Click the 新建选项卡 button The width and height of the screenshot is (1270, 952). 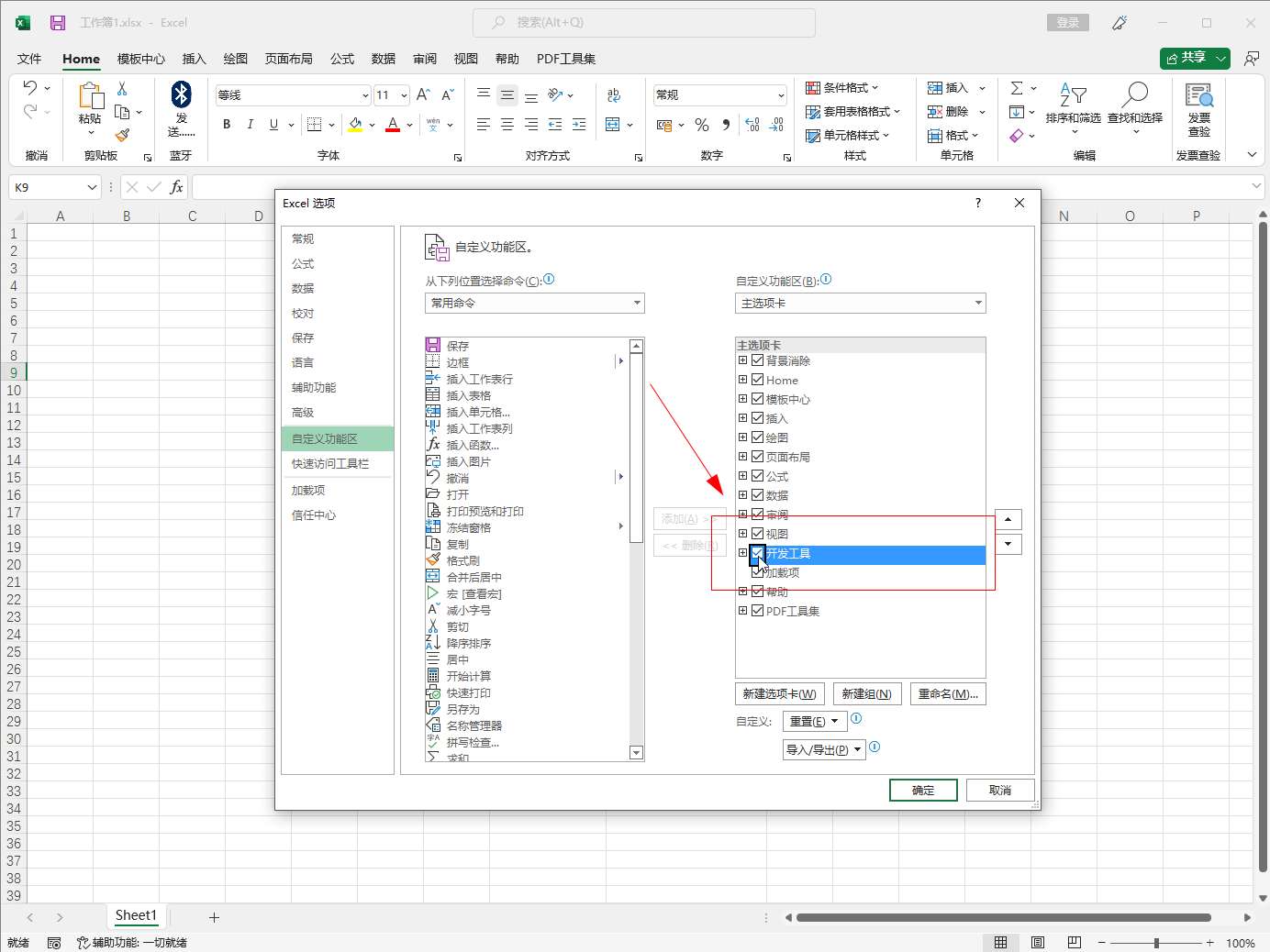coord(780,694)
